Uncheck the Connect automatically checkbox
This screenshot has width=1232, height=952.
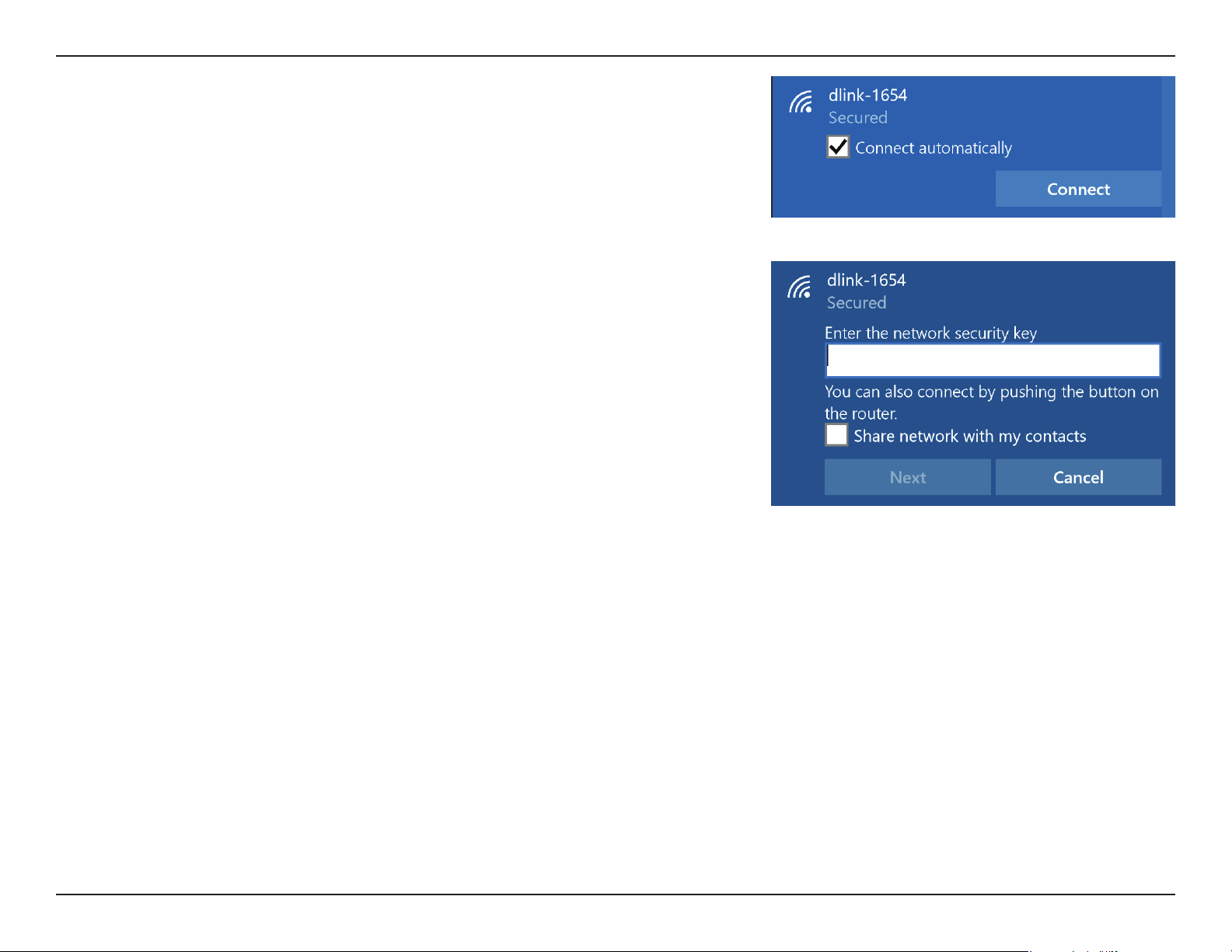[838, 147]
